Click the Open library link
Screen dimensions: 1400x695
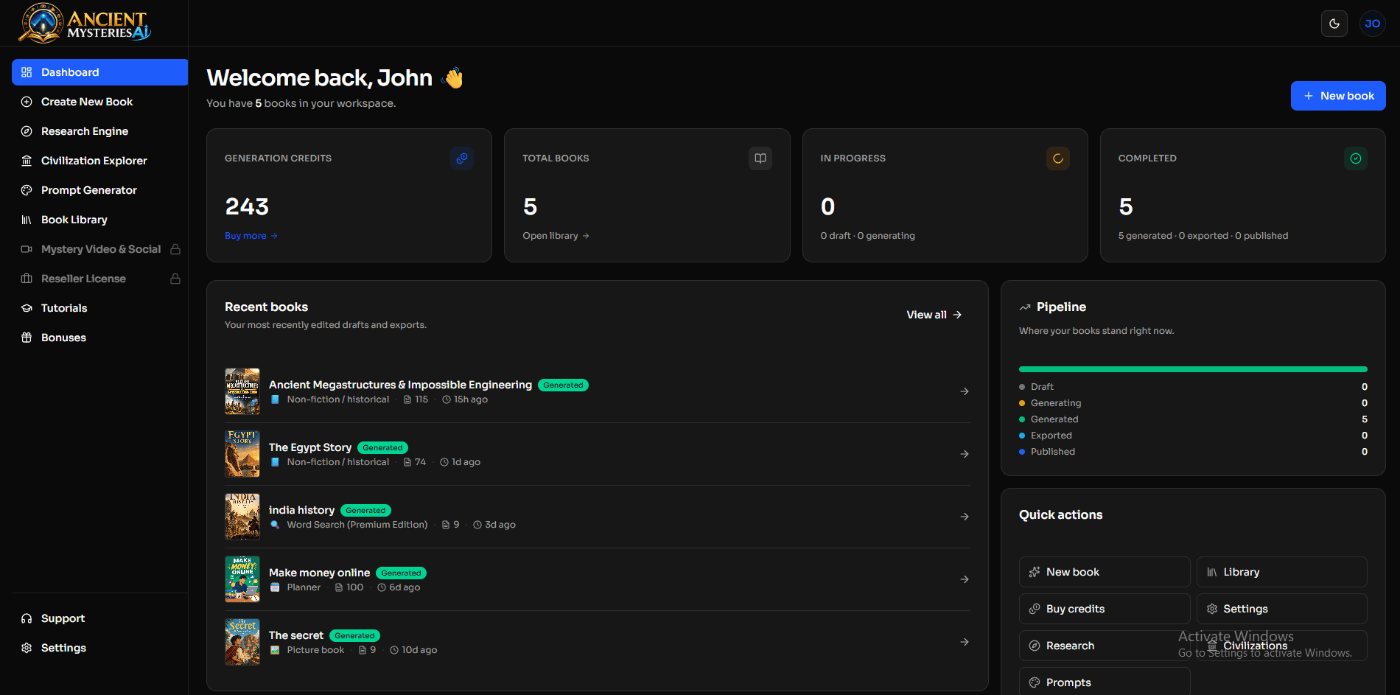click(x=556, y=236)
